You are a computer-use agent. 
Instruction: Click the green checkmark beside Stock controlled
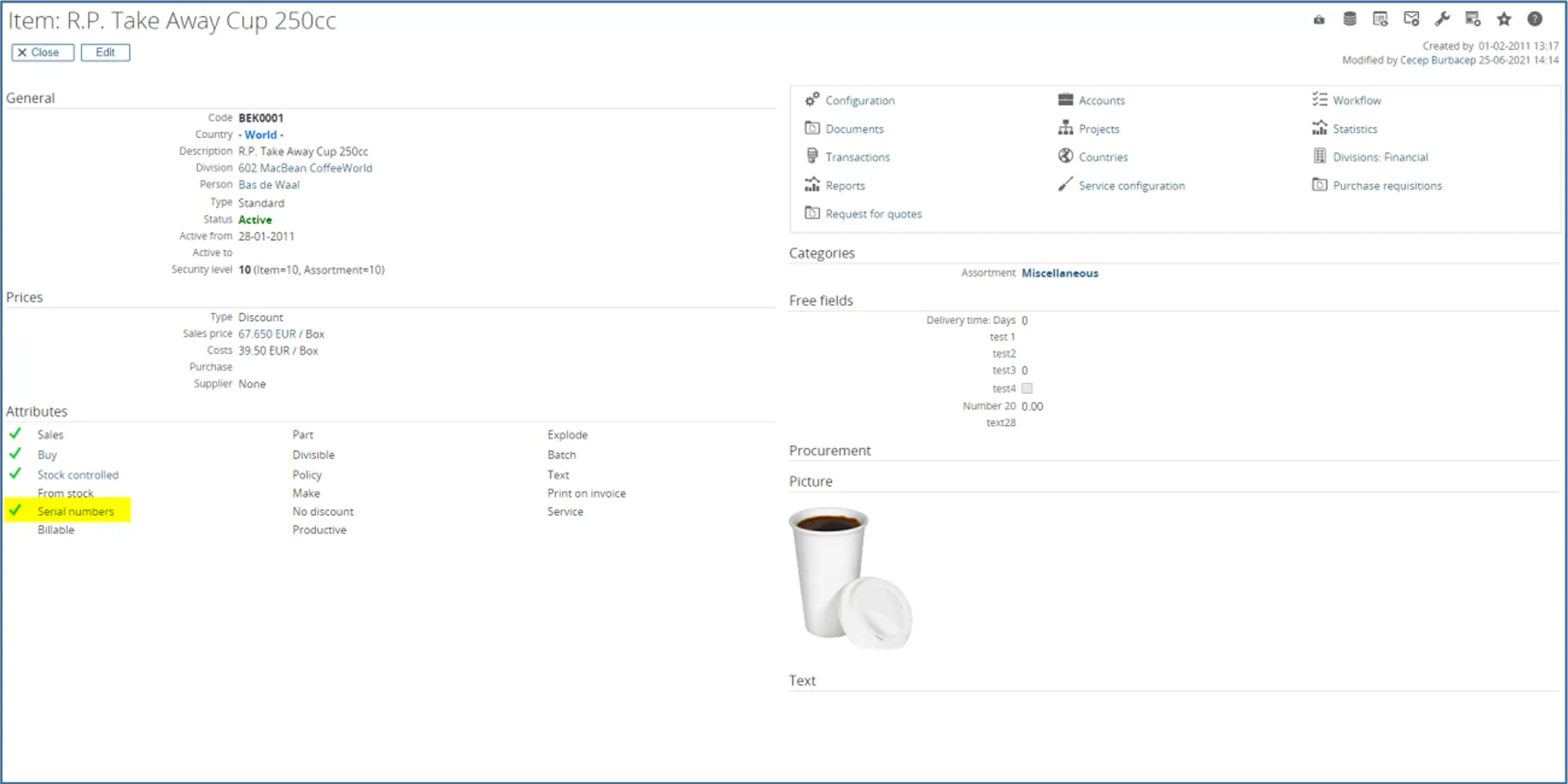[x=15, y=473]
